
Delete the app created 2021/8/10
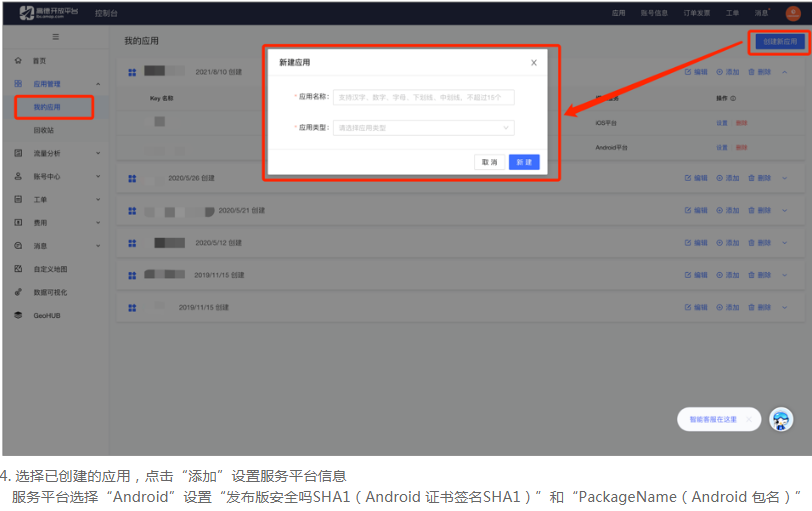pyautogui.click(x=760, y=72)
